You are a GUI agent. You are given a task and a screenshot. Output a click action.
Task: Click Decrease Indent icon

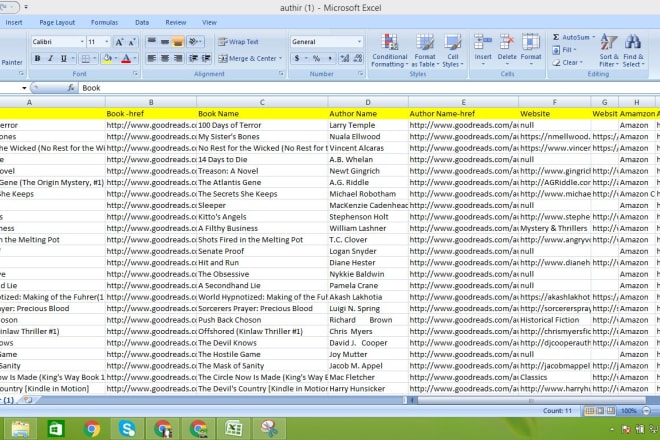[193, 59]
